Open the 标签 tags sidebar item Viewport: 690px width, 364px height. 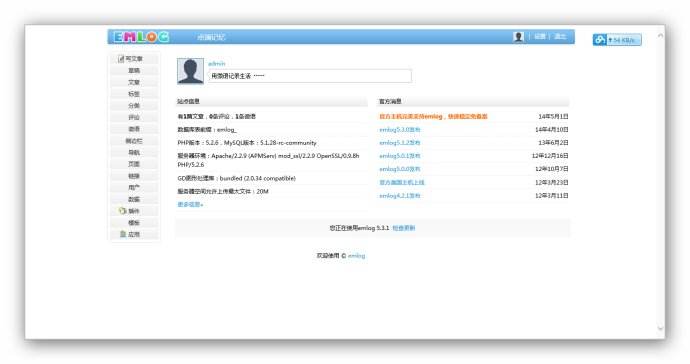point(134,94)
